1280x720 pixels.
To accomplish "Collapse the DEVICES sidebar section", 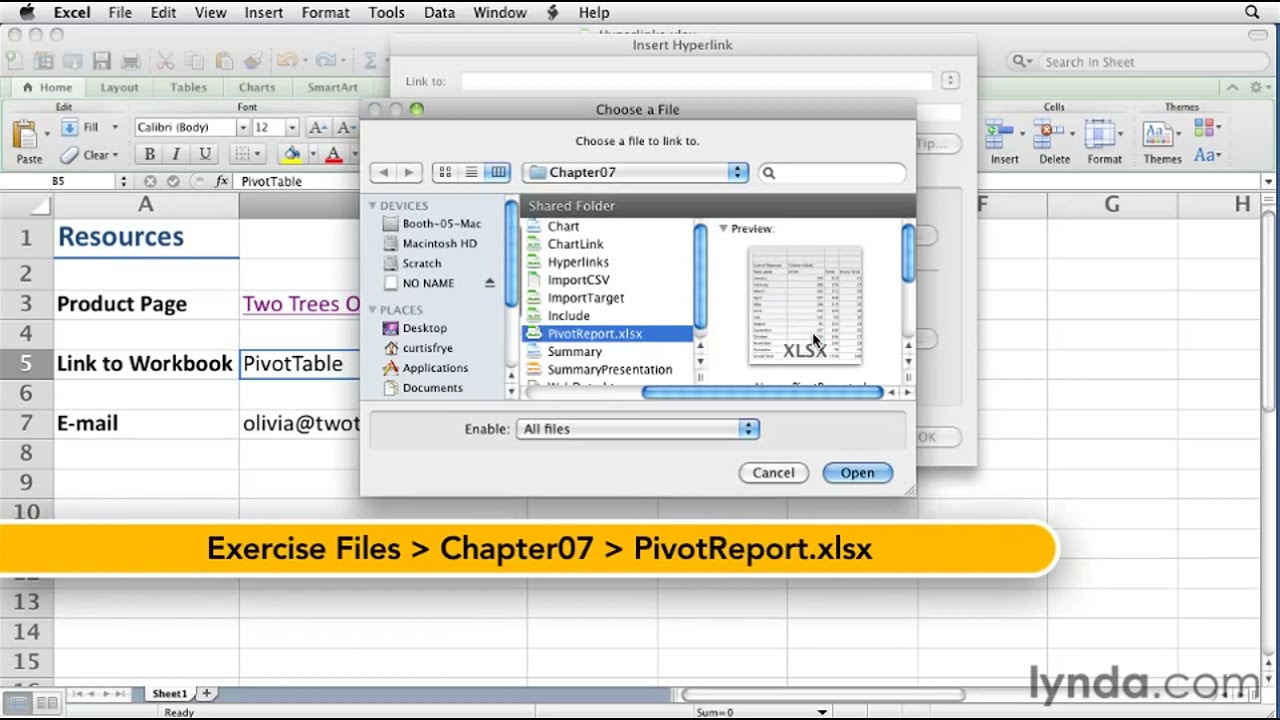I will tap(372, 206).
